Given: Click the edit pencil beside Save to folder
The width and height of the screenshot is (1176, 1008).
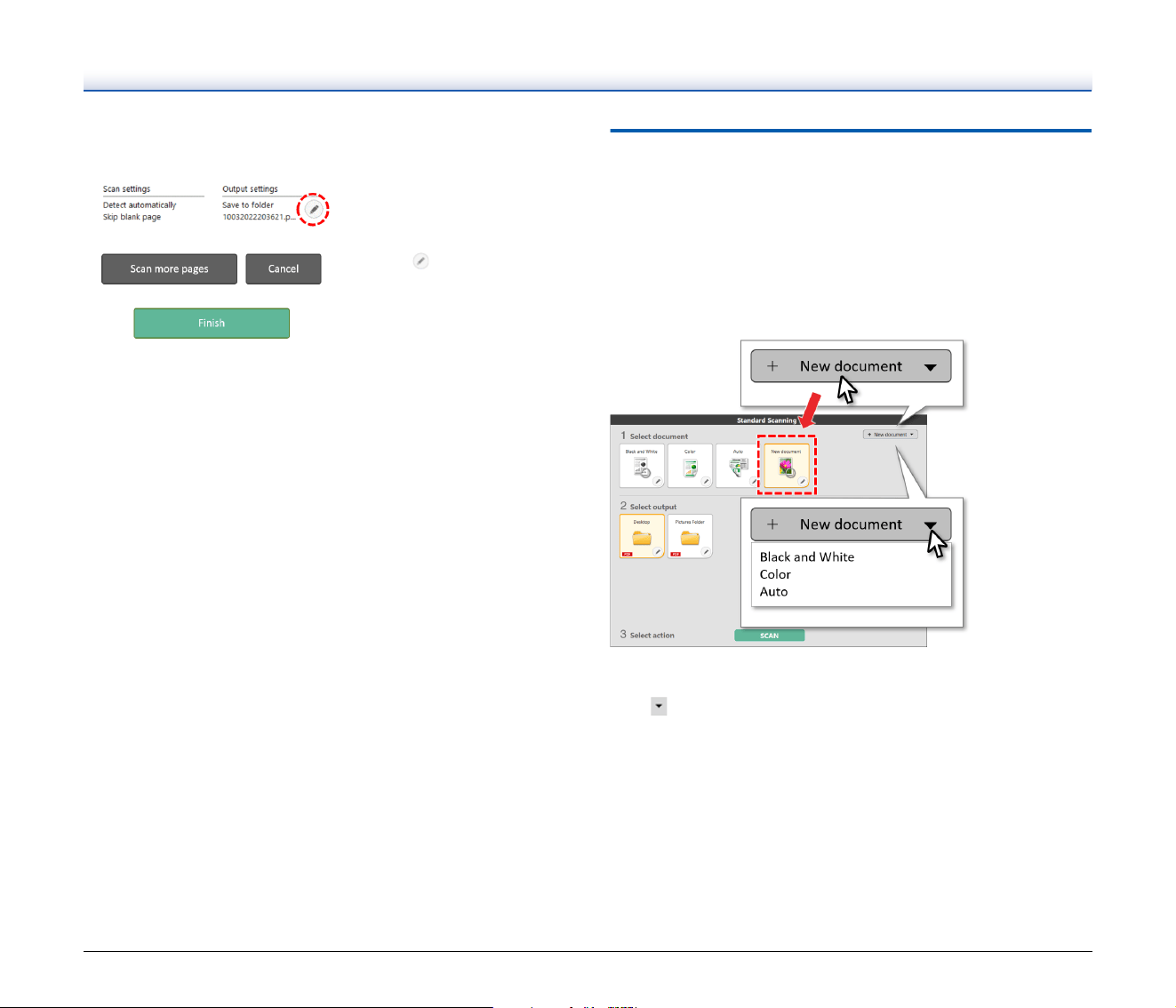Looking at the screenshot, I should click(314, 210).
